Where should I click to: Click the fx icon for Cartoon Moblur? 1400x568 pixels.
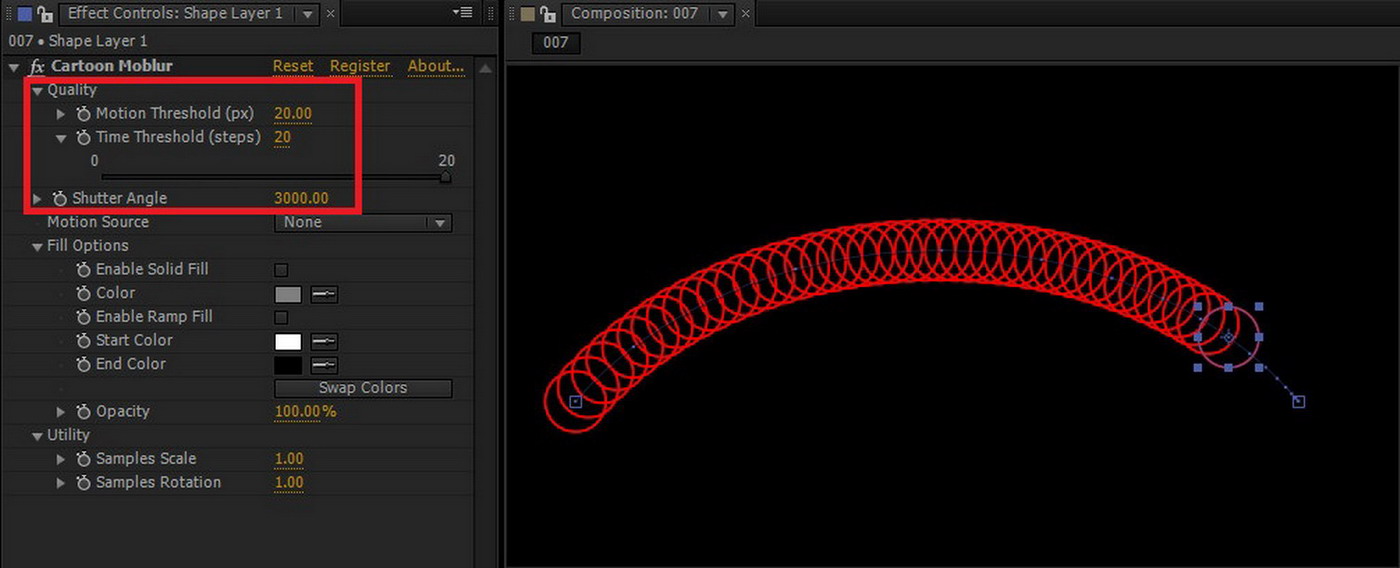click(37, 67)
